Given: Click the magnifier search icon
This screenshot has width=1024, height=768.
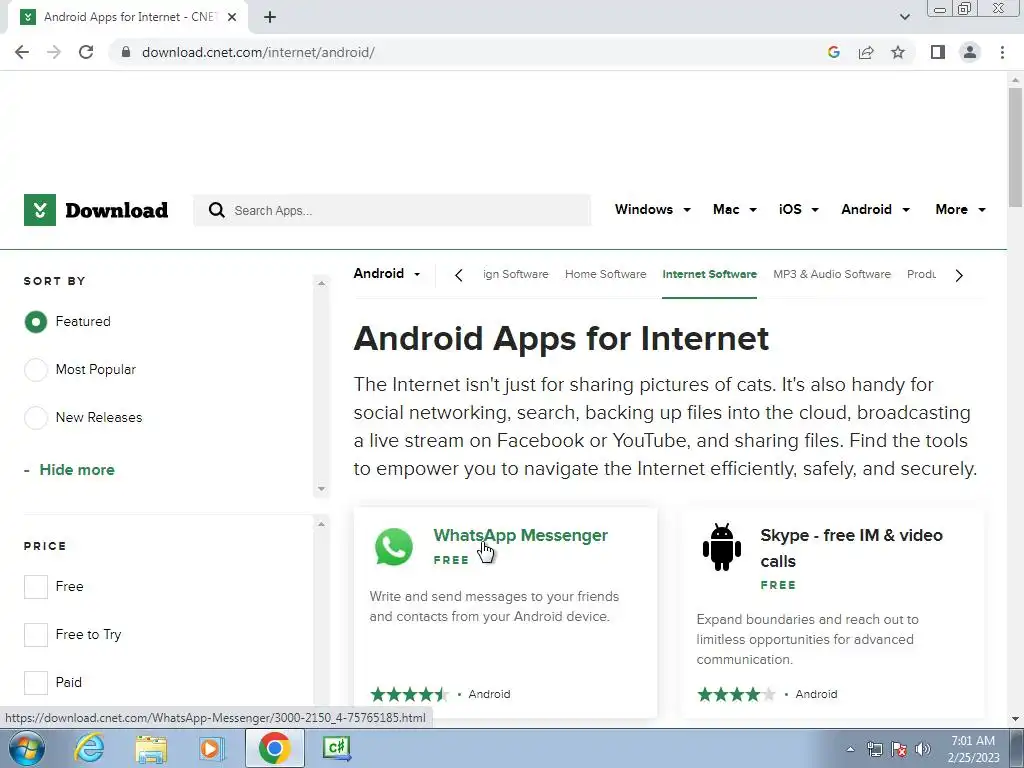Looking at the screenshot, I should coord(216,210).
